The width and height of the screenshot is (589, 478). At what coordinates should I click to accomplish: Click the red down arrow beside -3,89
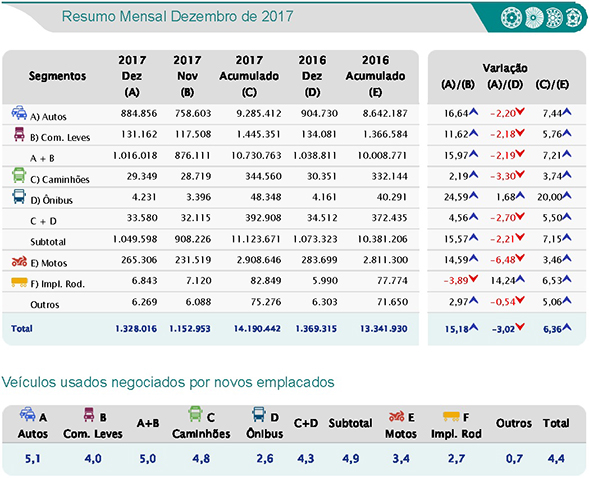point(473,278)
